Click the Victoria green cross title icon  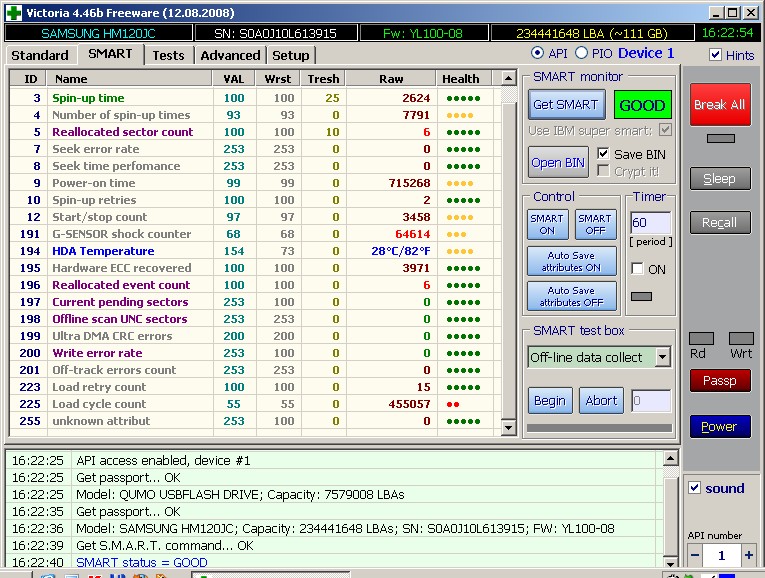pos(13,12)
